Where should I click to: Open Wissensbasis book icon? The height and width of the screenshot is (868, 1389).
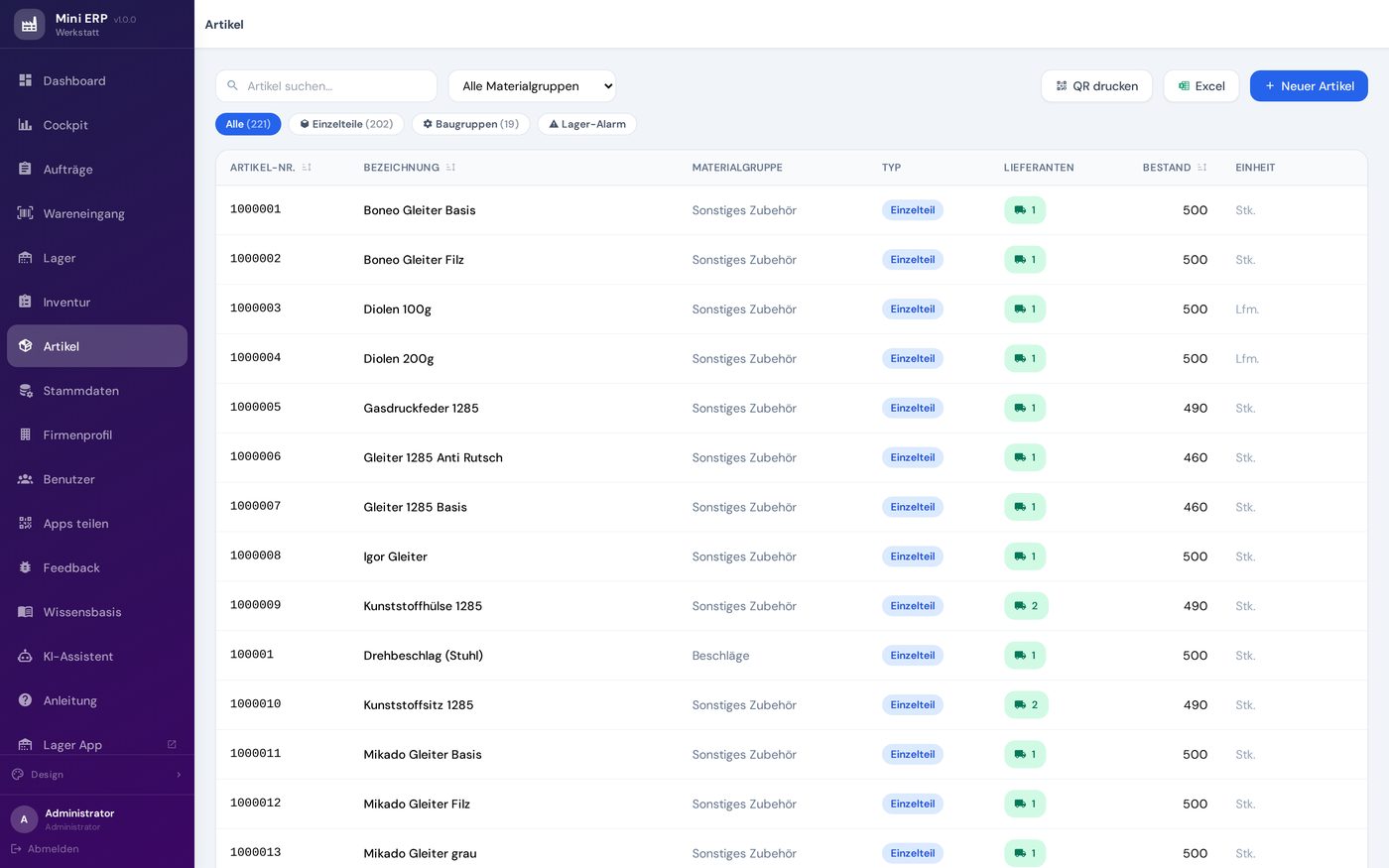pos(26,612)
